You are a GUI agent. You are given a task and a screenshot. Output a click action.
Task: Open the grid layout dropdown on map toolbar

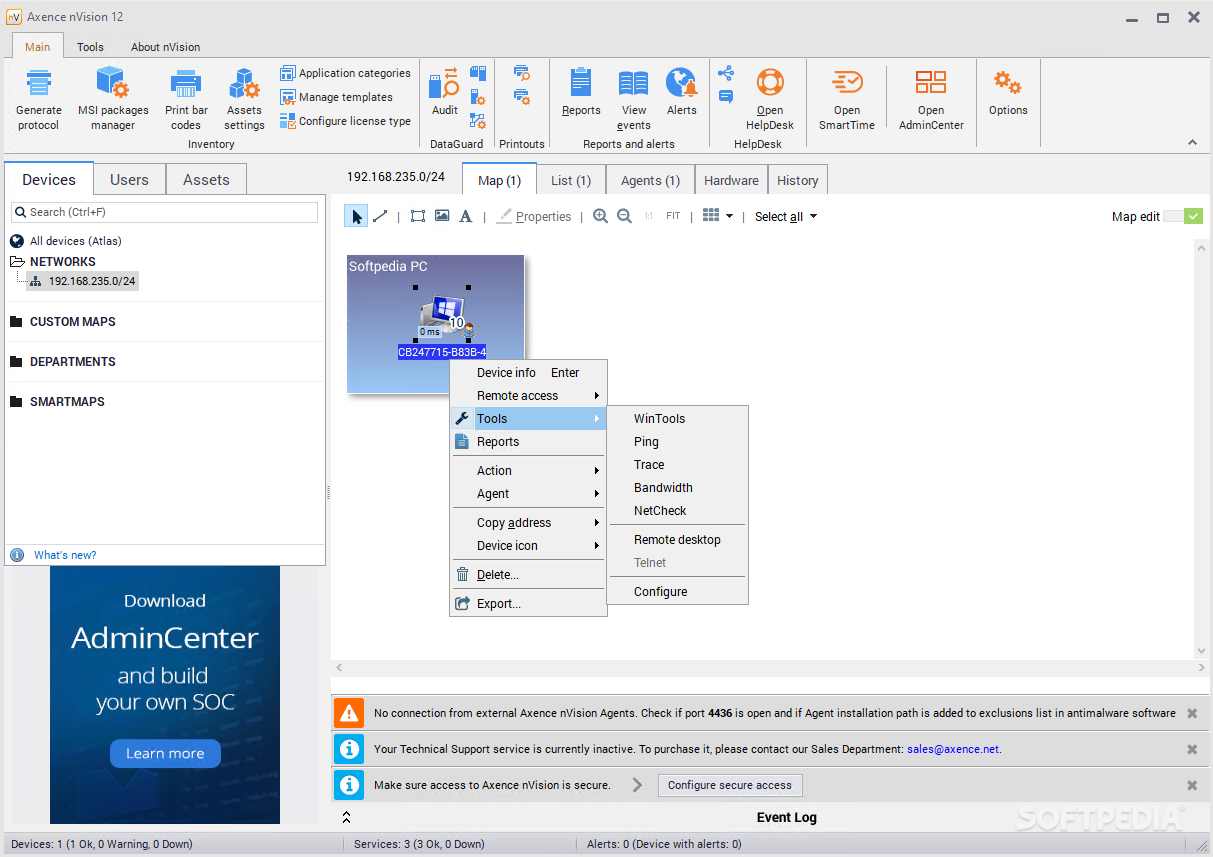[718, 216]
